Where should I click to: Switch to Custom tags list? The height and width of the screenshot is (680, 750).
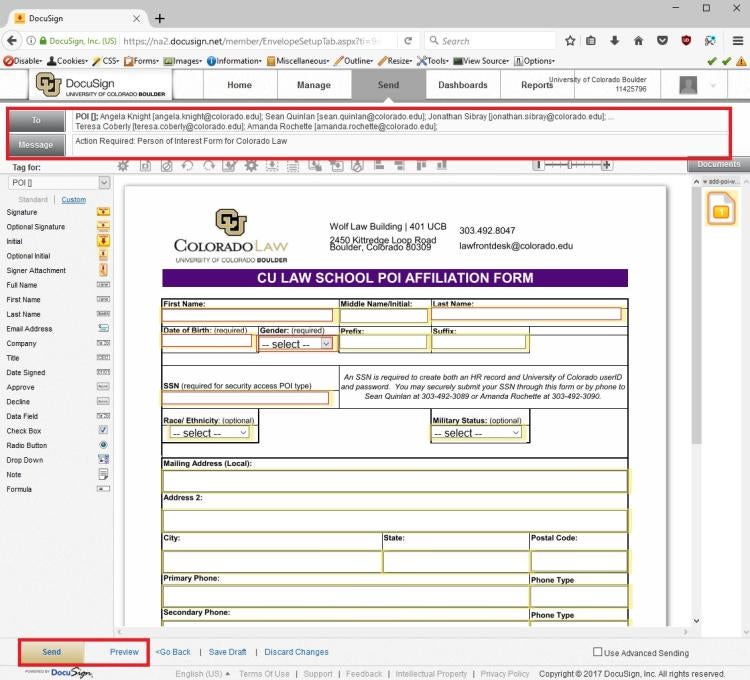point(74,199)
